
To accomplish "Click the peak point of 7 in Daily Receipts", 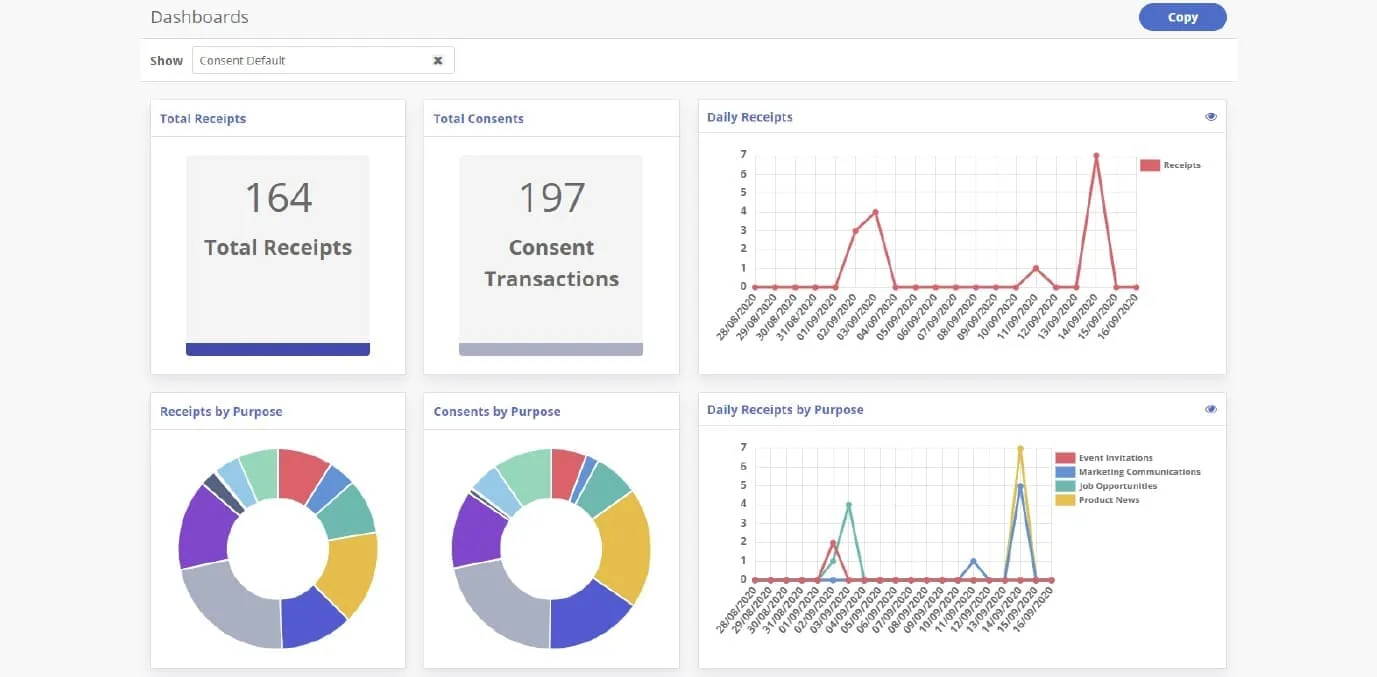I will coord(1096,156).
